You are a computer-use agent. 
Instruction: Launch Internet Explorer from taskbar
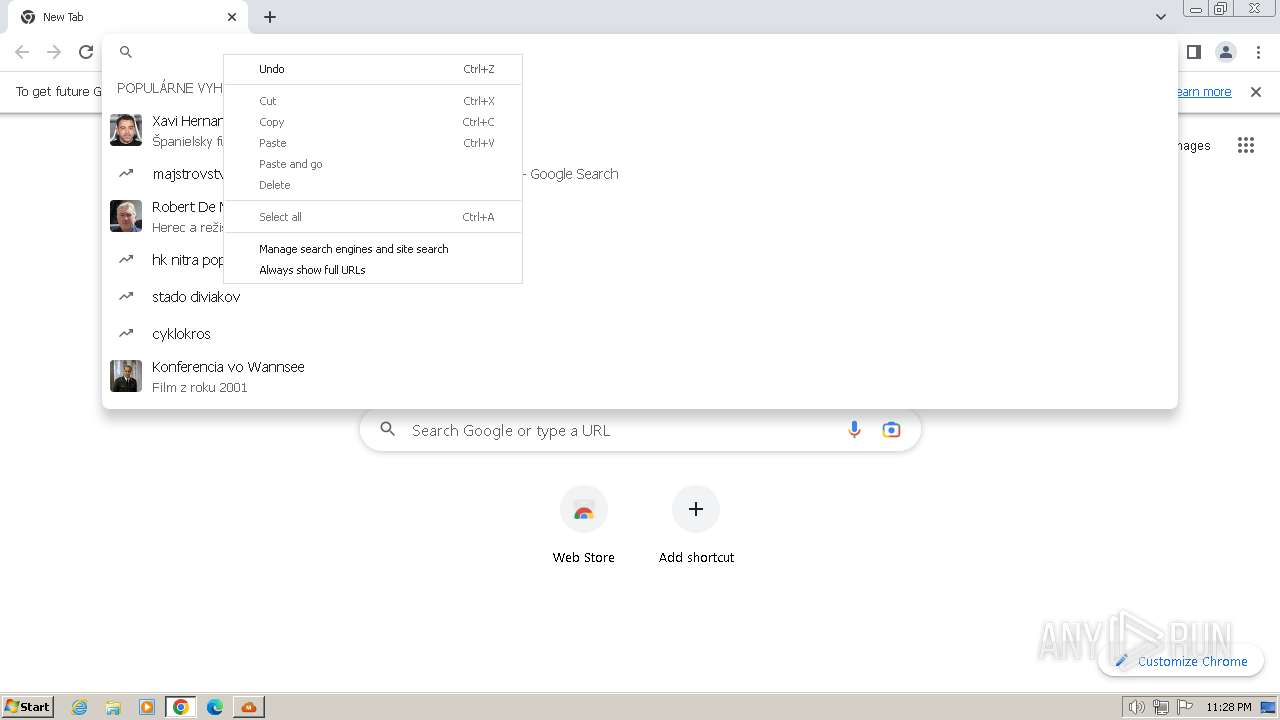80,707
